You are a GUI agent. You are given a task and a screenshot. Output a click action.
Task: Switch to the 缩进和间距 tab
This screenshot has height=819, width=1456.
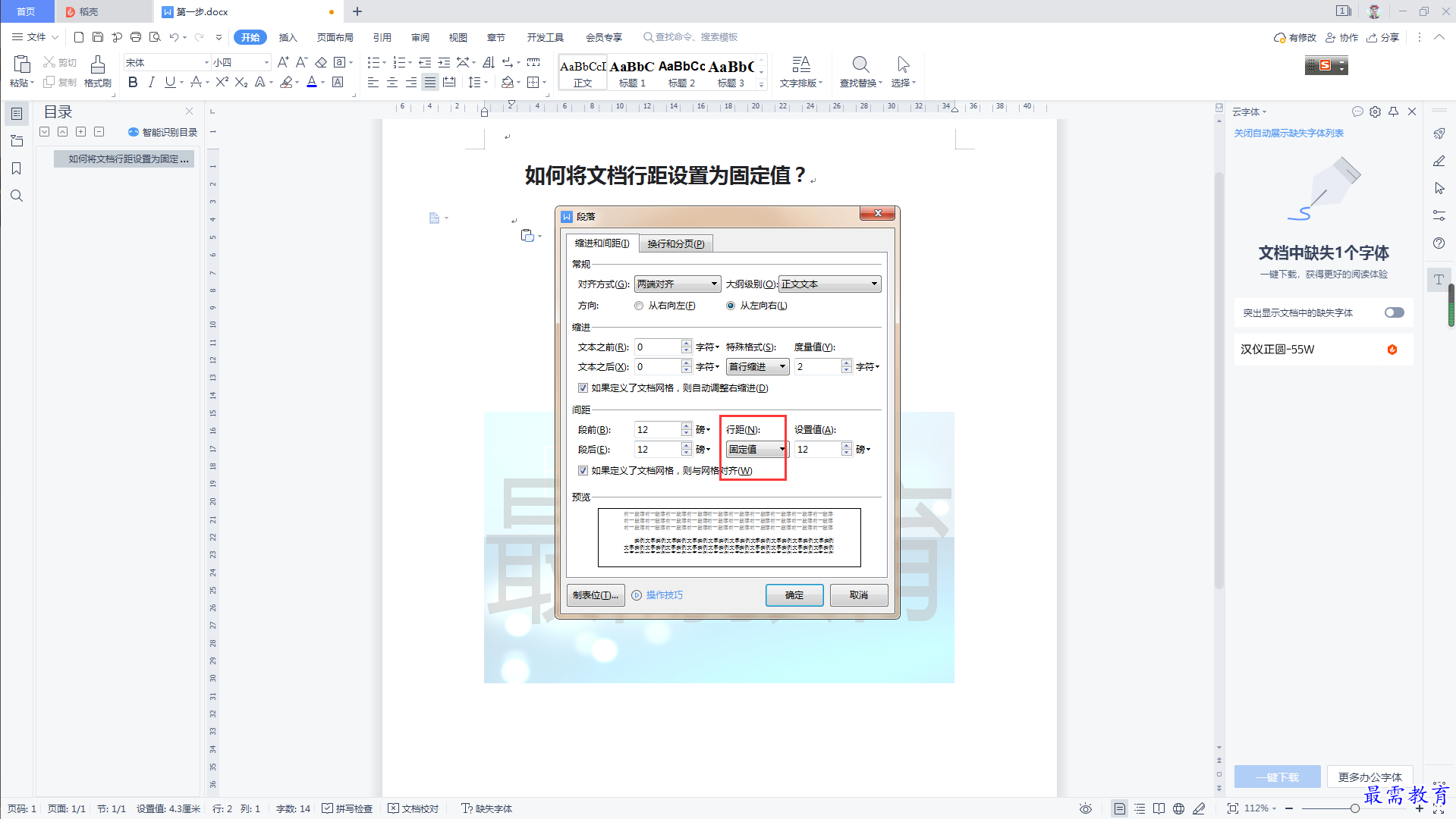[602, 243]
